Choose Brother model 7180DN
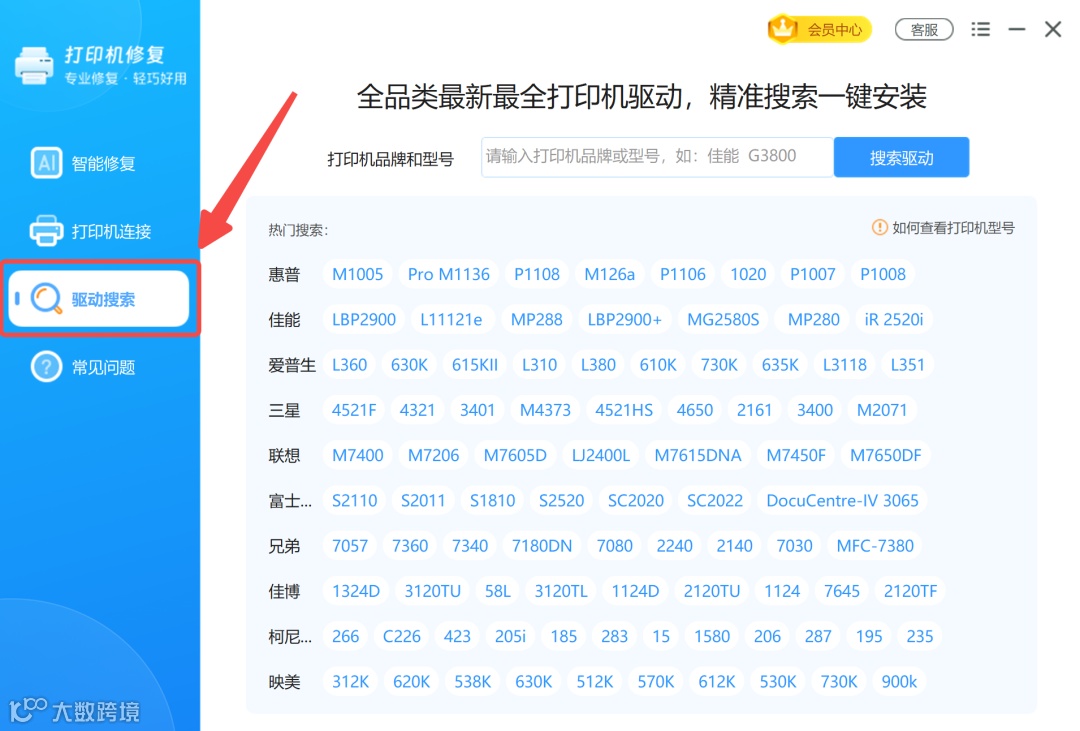The image size is (1080, 731). tap(542, 546)
